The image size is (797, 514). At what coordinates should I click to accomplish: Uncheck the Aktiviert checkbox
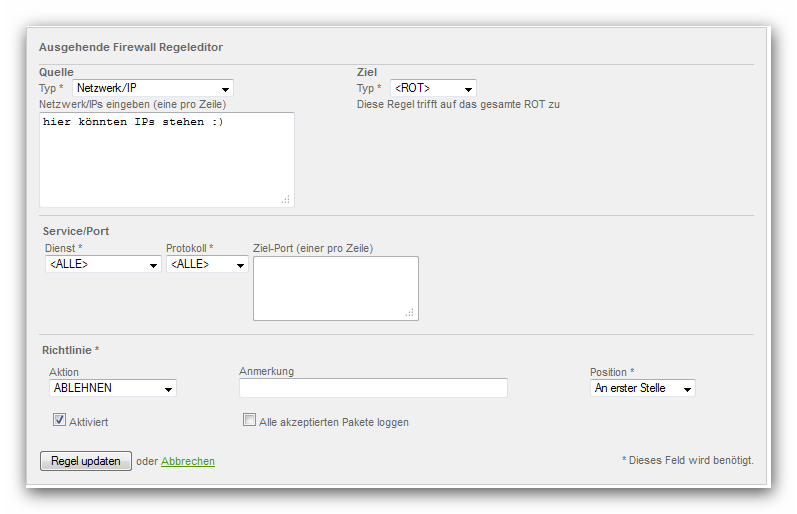pos(59,421)
